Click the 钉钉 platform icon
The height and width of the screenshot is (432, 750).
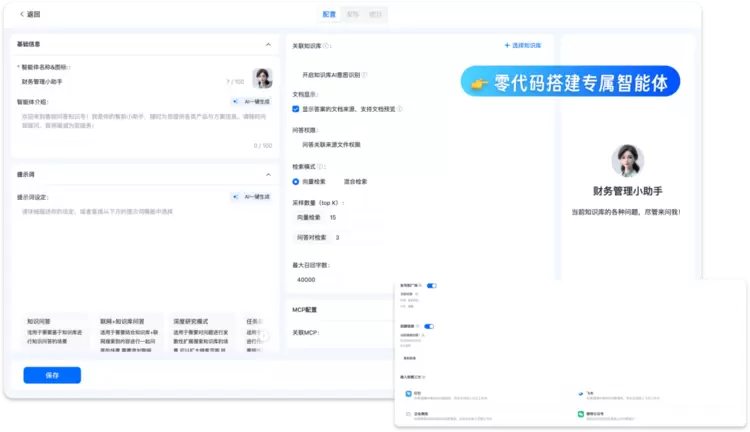[x=408, y=395]
